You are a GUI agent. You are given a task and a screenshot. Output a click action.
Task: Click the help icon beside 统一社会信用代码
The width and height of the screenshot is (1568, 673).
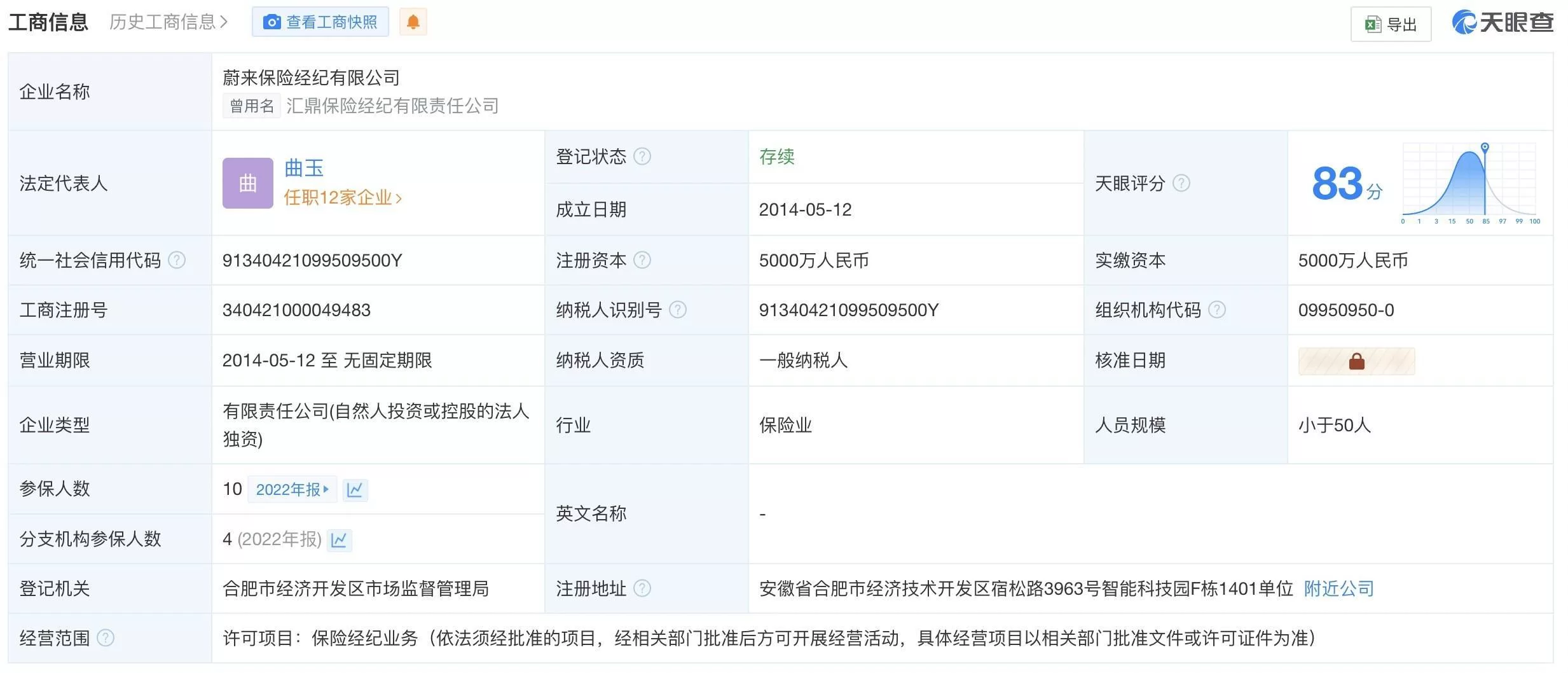176,260
